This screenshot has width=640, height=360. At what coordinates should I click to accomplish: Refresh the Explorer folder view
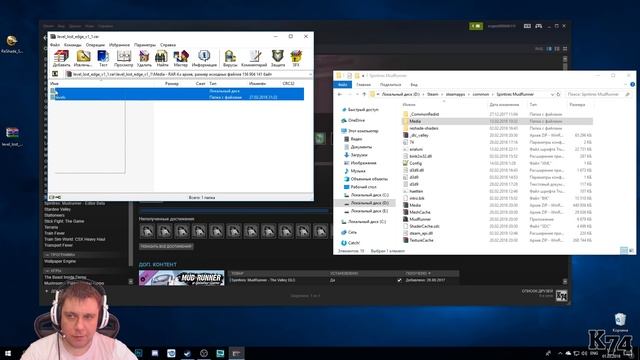[558, 94]
